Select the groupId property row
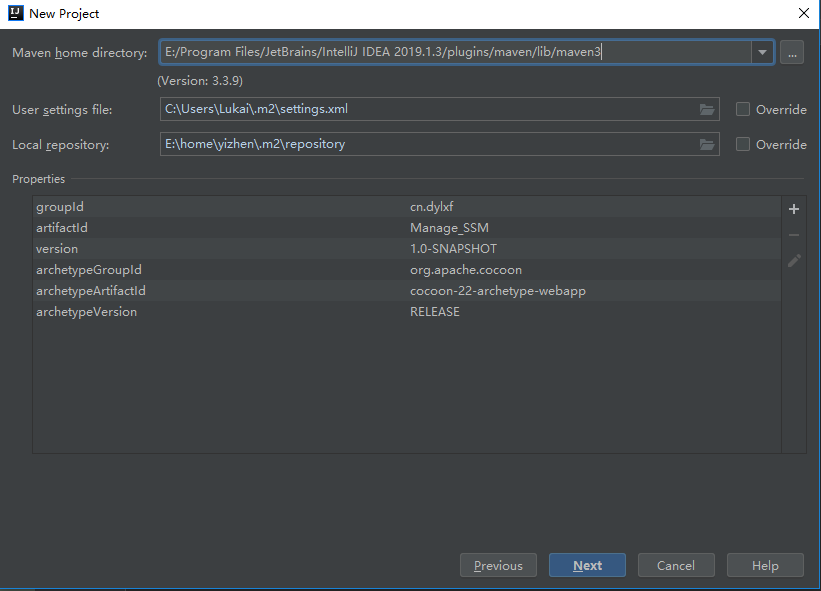Viewport: 821px width, 591px height. (x=407, y=207)
